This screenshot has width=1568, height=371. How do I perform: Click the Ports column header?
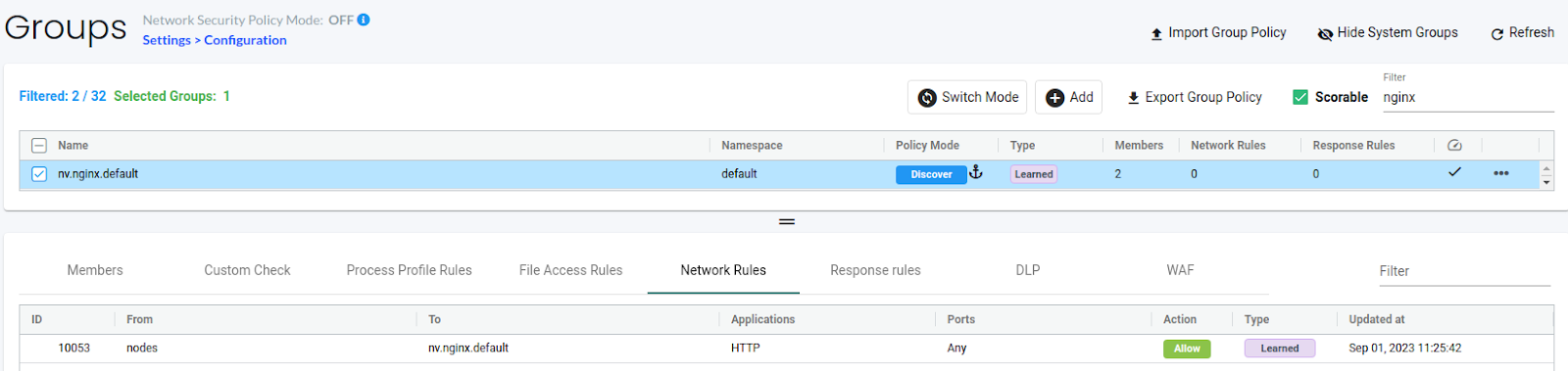click(960, 319)
